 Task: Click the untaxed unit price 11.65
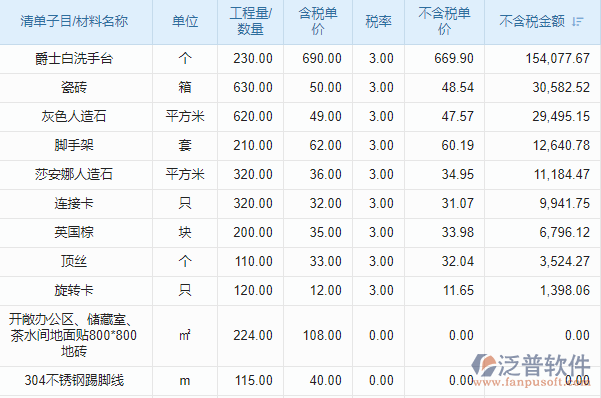click(458, 290)
